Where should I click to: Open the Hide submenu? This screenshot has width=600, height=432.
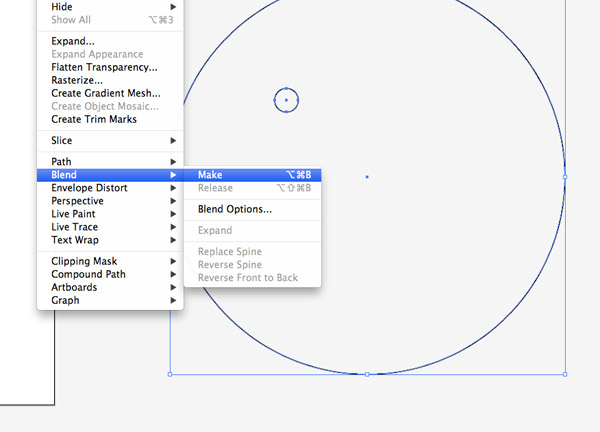point(62,7)
